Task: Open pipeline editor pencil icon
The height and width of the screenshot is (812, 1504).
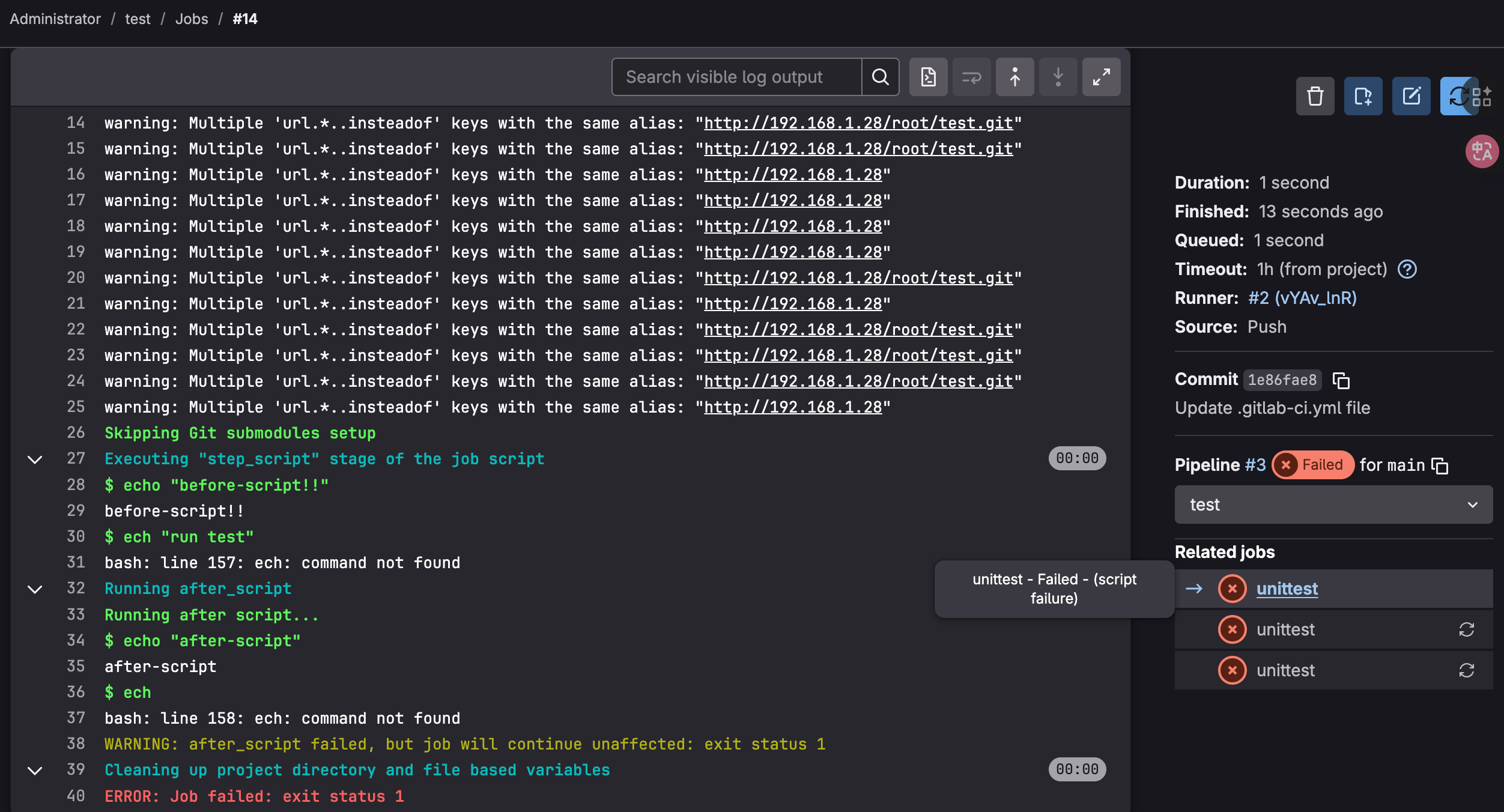Action: 1411,96
